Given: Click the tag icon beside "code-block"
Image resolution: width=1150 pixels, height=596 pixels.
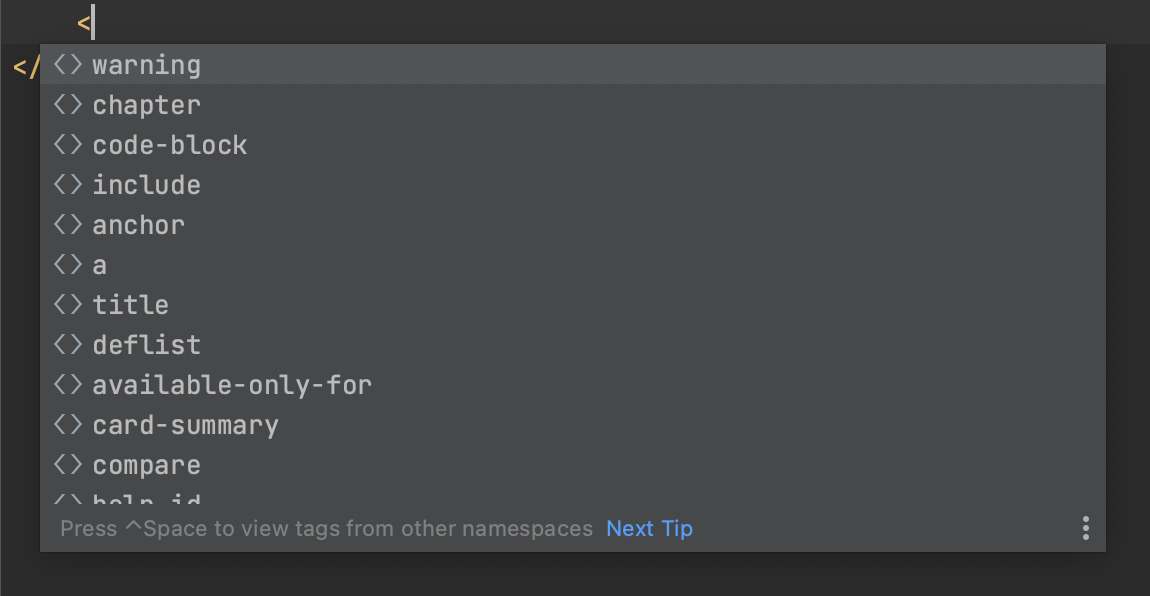Looking at the screenshot, I should [66, 144].
